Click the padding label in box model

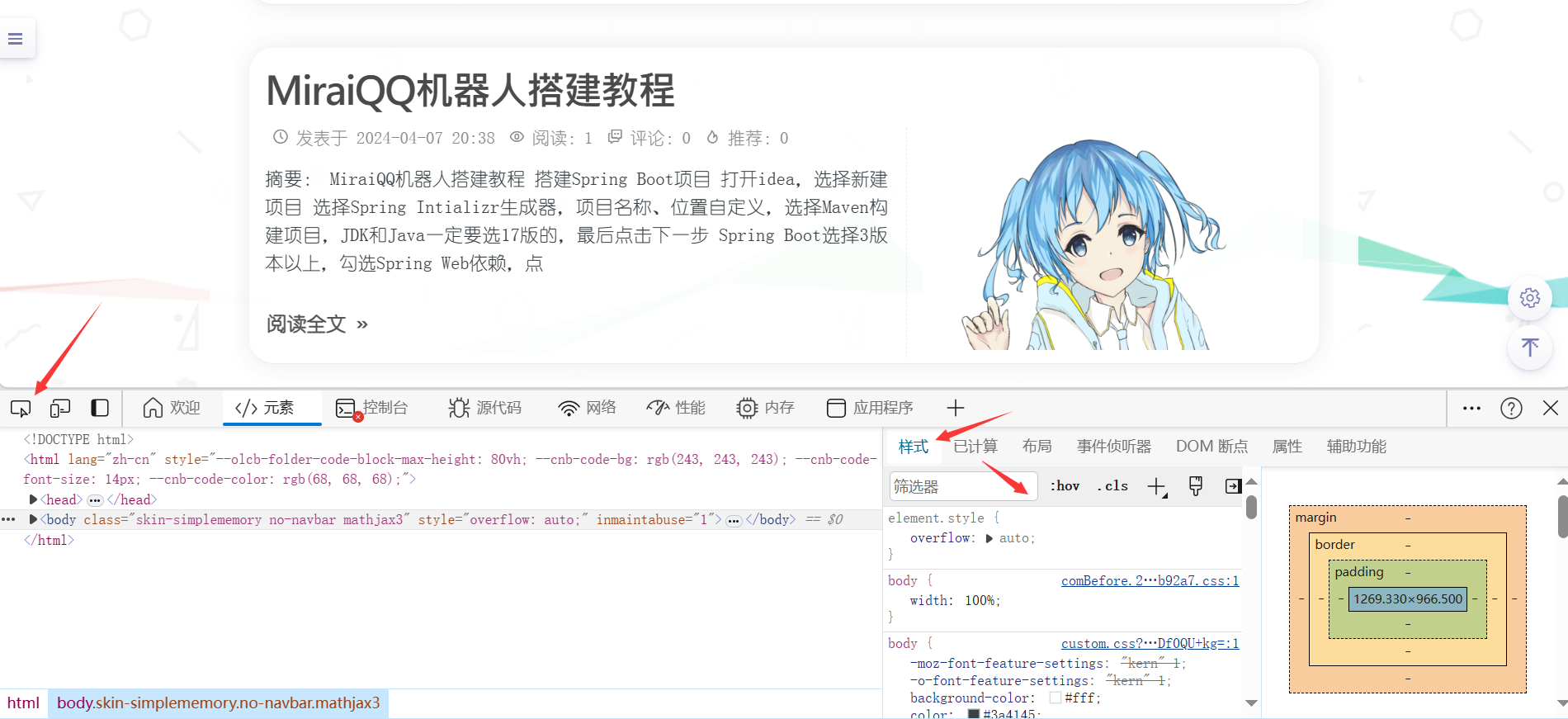point(1358,572)
